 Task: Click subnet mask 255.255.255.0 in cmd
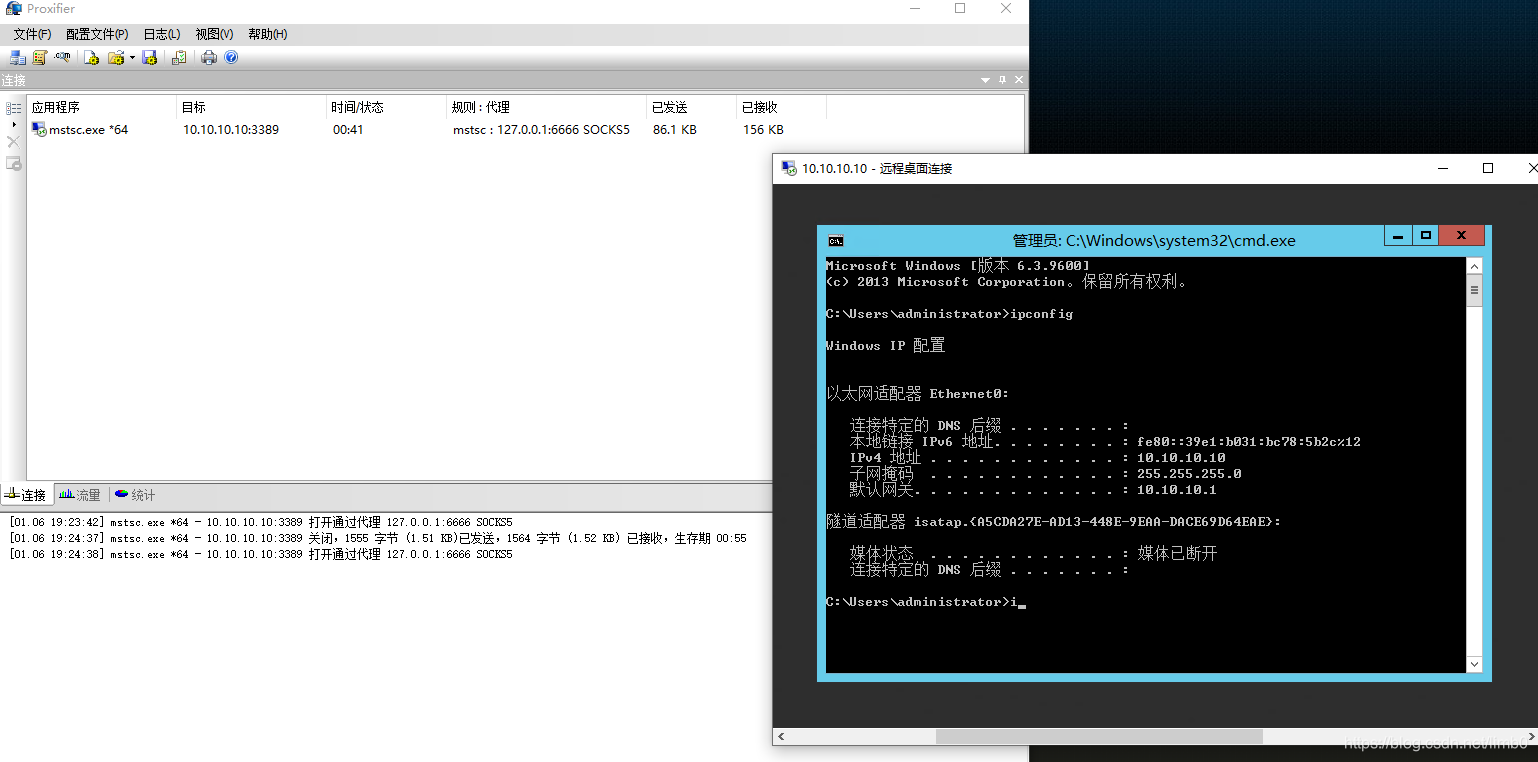pyautogui.click(x=1189, y=474)
